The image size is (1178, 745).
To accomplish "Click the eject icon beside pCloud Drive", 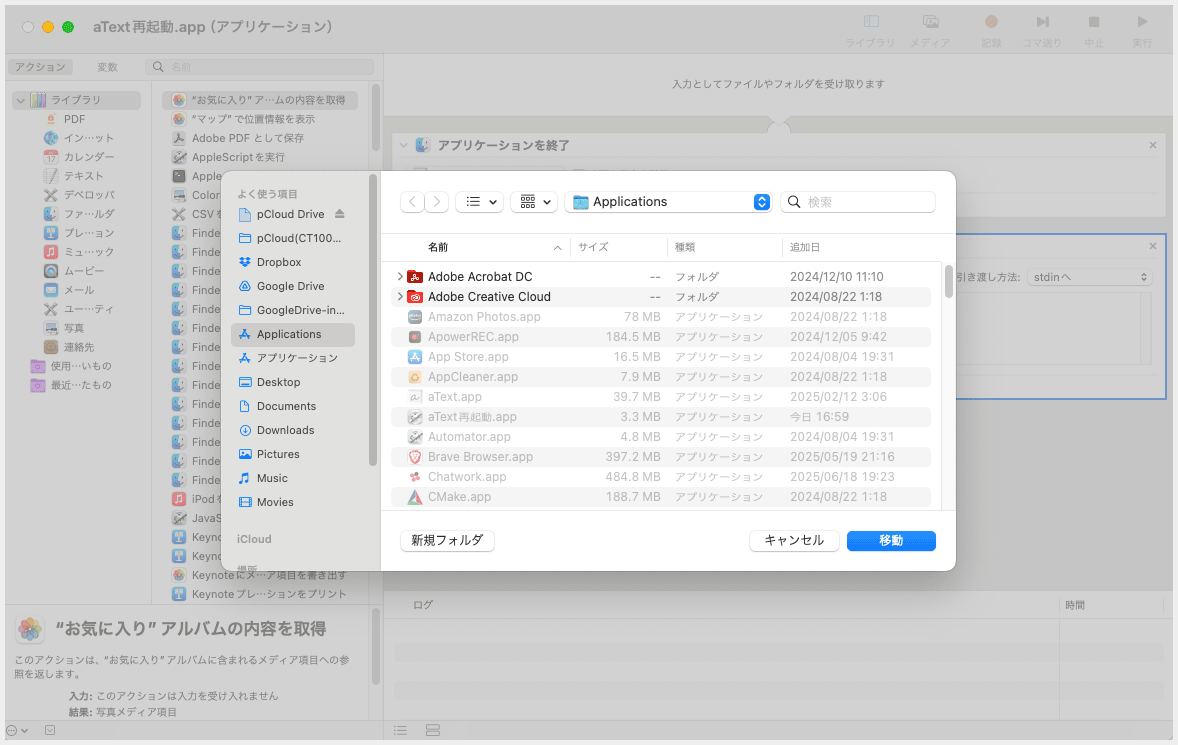I will tap(339, 214).
